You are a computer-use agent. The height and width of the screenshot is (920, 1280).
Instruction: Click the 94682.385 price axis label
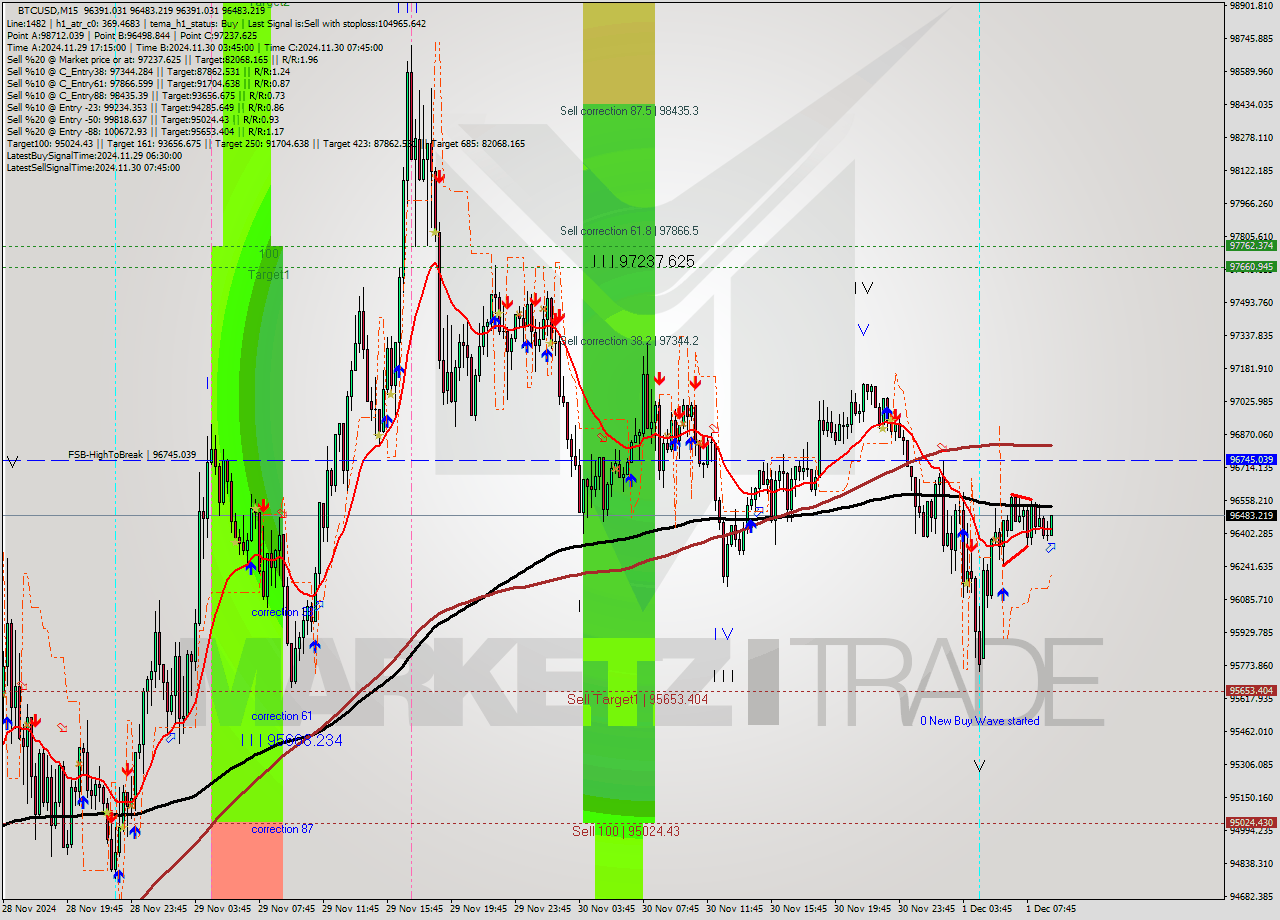point(1250,896)
